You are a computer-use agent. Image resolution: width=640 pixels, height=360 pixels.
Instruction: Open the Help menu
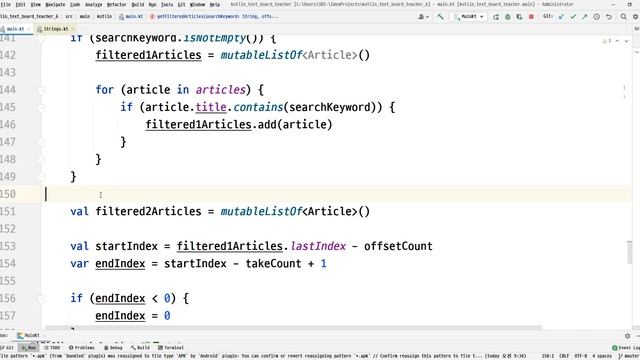tap(214, 4)
